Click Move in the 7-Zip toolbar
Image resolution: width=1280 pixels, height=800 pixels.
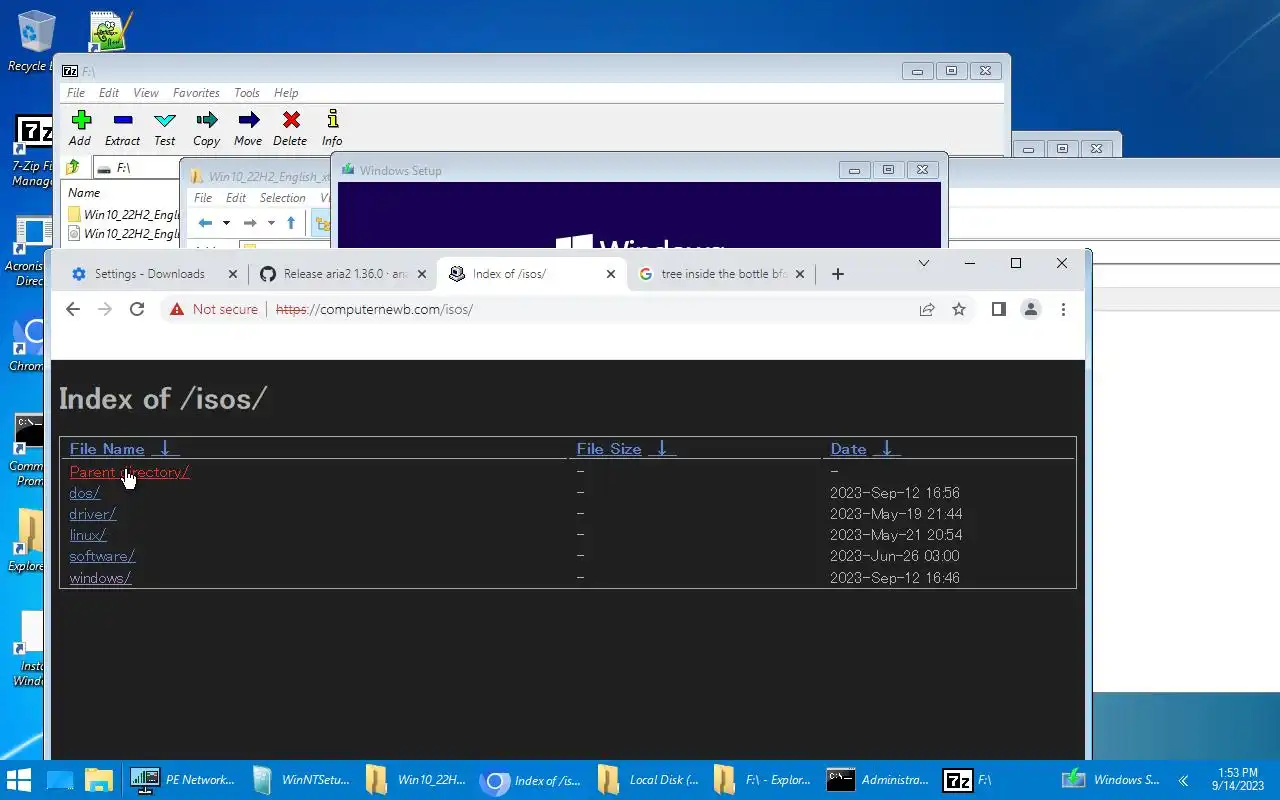click(248, 128)
